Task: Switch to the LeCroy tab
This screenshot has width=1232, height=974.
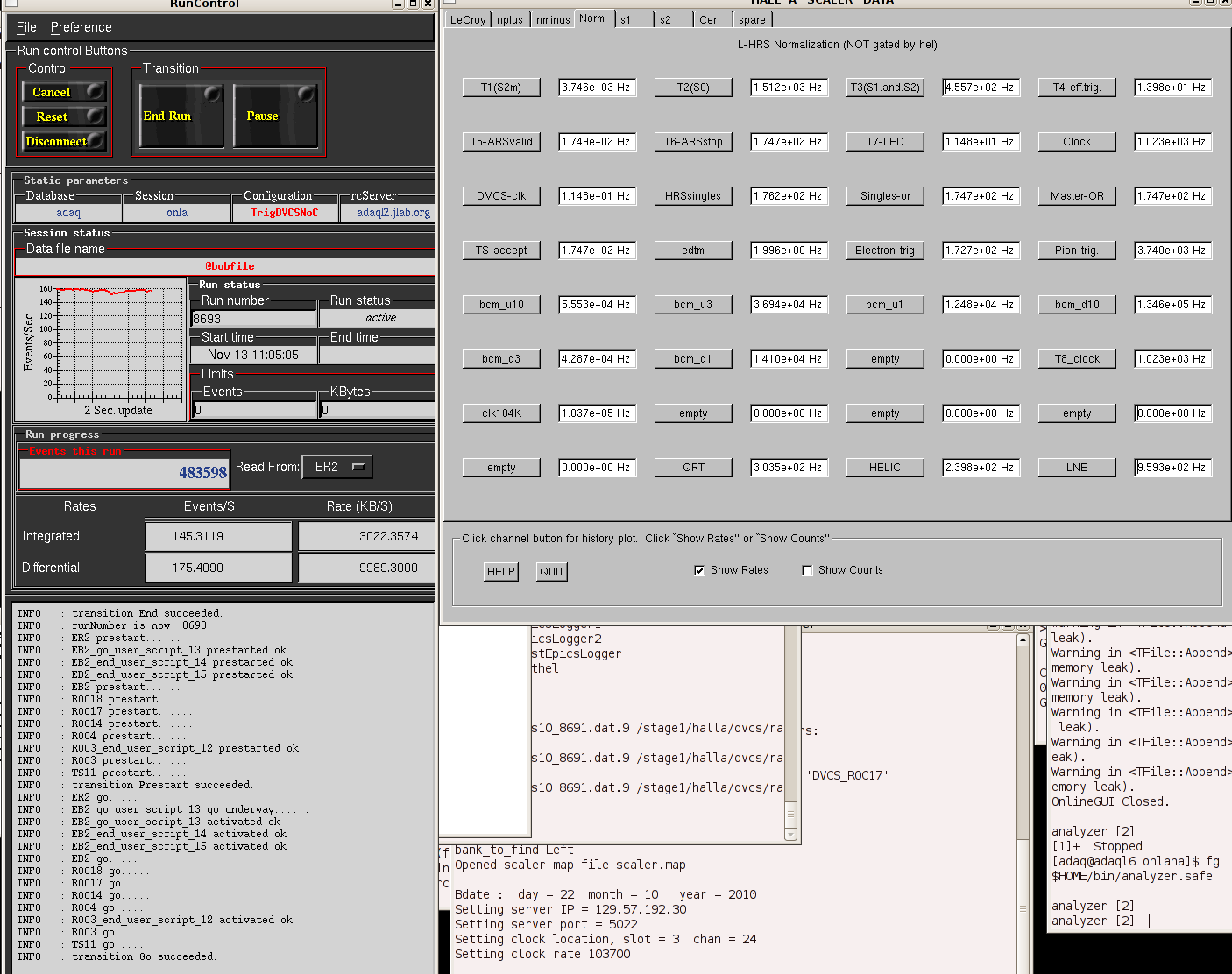Action: [467, 19]
